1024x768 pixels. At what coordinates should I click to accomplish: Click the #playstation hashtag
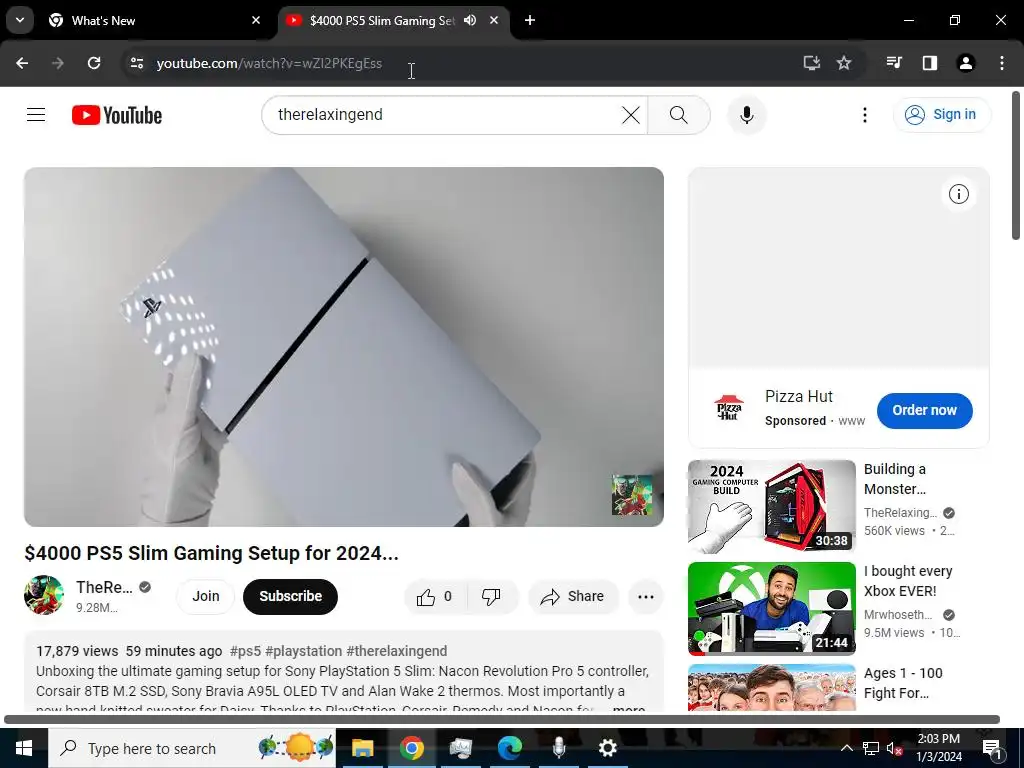click(304, 651)
